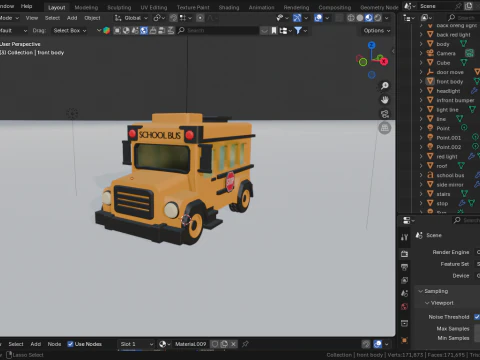This screenshot has width=480, height=360.
Task: Switch perspective/orthographic with grid gizmo icon
Action: 385,128
